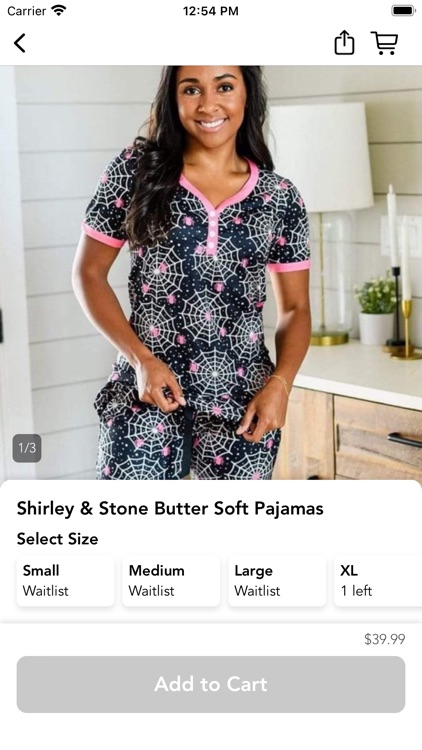
Task: Tap the Shirley & Stone Butter Soft Pajamas title
Action: click(x=170, y=508)
